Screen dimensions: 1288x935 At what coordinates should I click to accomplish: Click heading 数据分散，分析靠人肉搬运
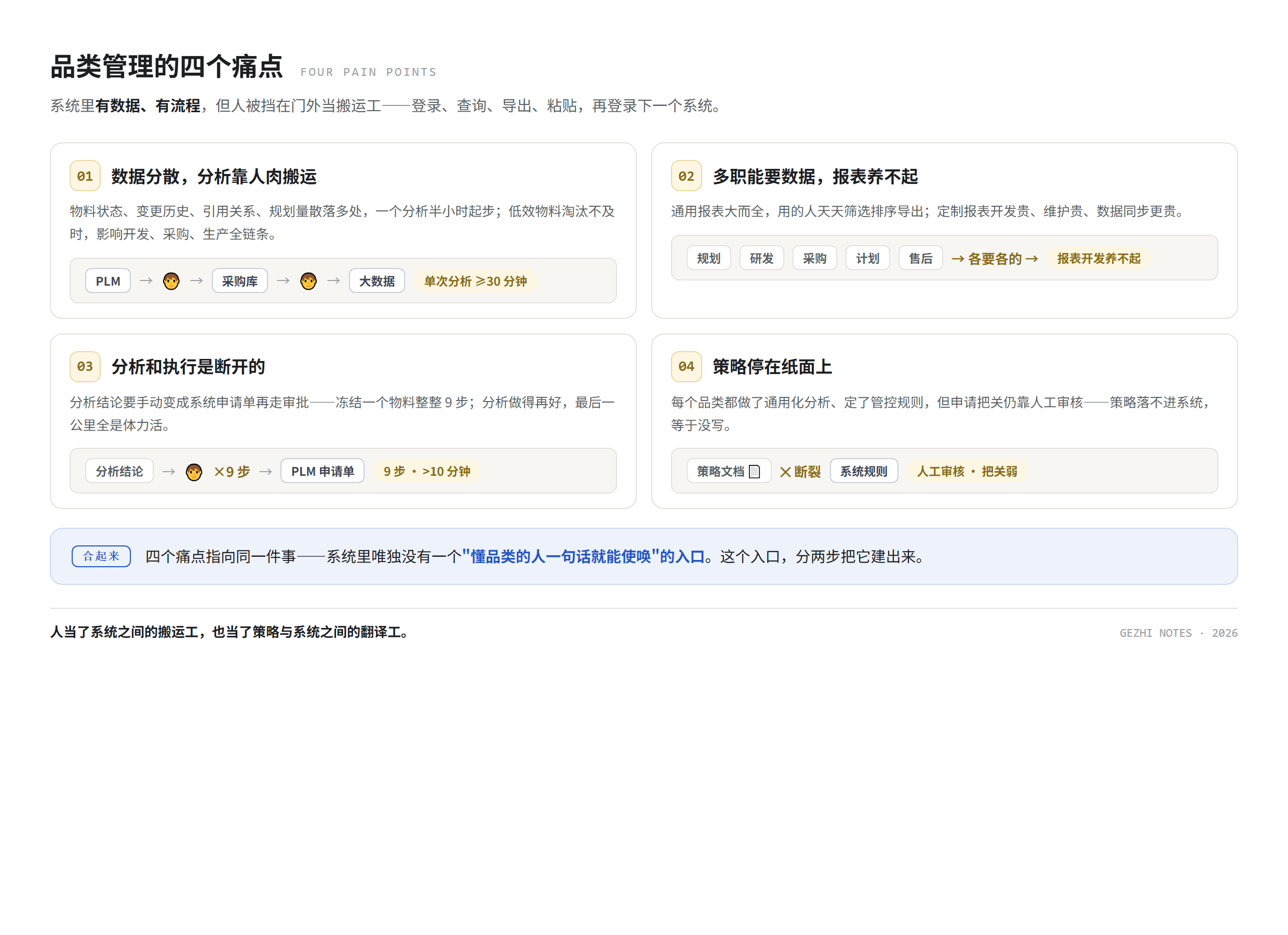click(x=213, y=177)
